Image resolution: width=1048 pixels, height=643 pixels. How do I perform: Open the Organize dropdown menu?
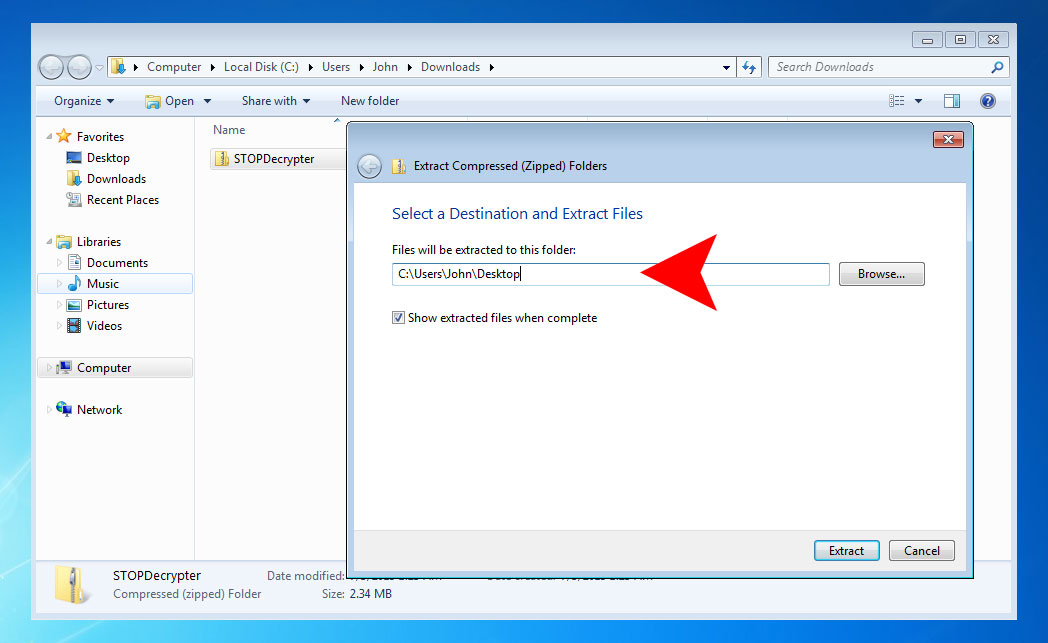click(84, 101)
